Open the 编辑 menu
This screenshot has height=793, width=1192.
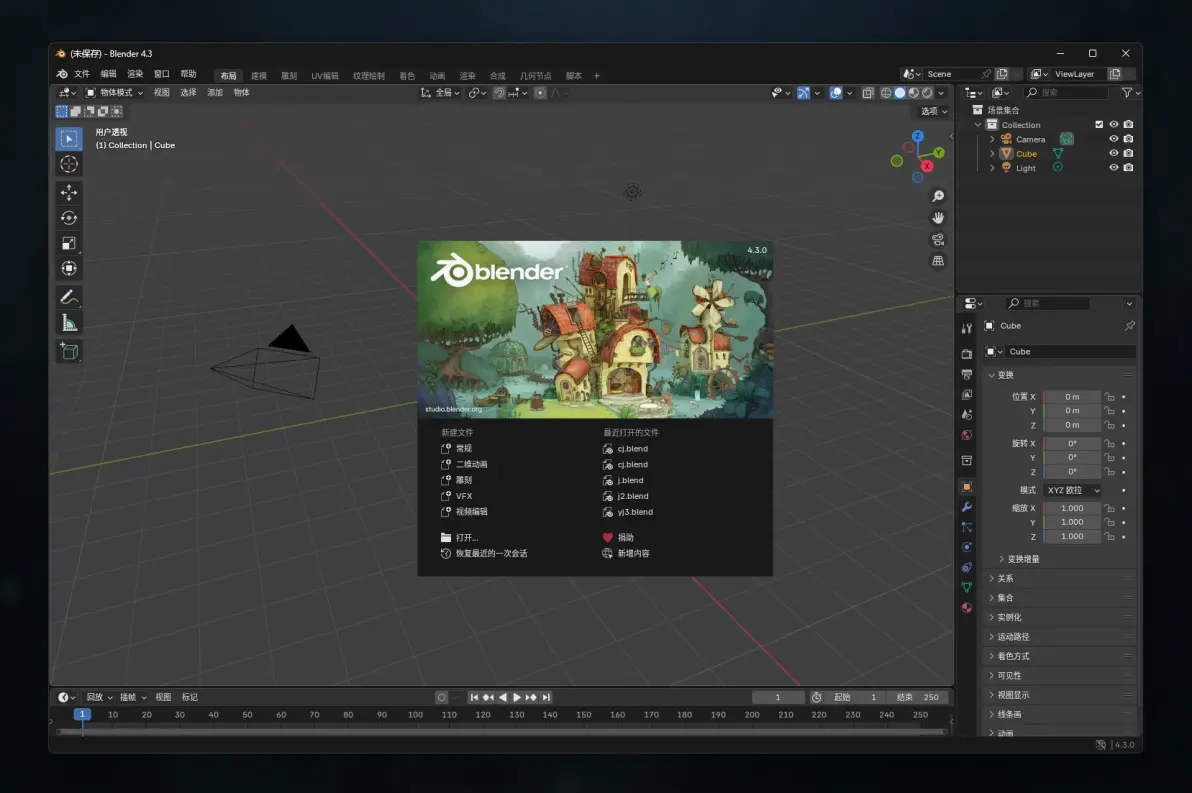click(x=109, y=74)
